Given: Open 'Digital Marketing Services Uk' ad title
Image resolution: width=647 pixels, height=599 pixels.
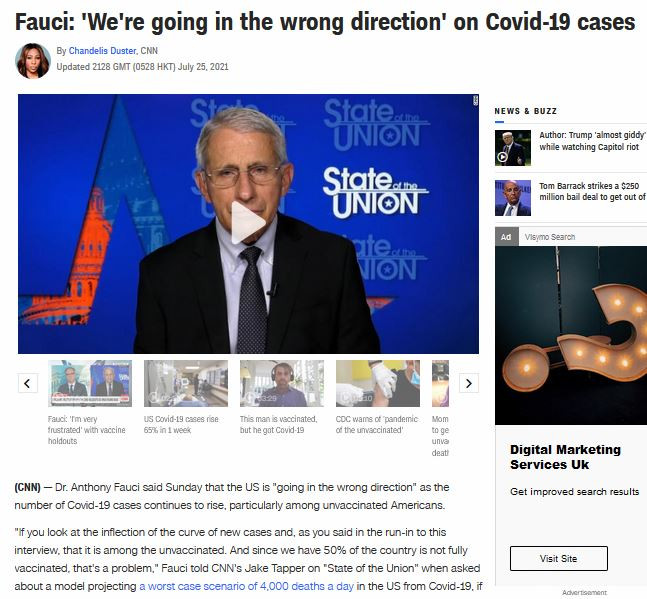Looking at the screenshot, I should (x=565, y=457).
